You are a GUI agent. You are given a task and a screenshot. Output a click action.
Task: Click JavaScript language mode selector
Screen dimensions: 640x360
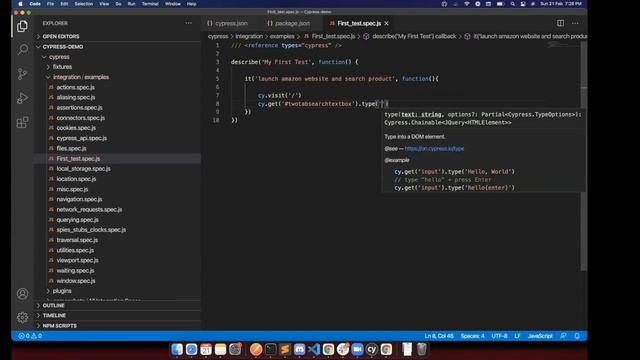click(540, 336)
